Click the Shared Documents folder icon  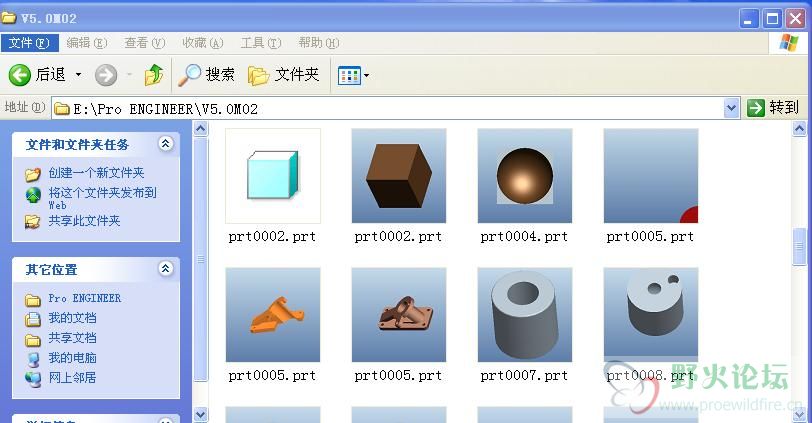pos(33,340)
